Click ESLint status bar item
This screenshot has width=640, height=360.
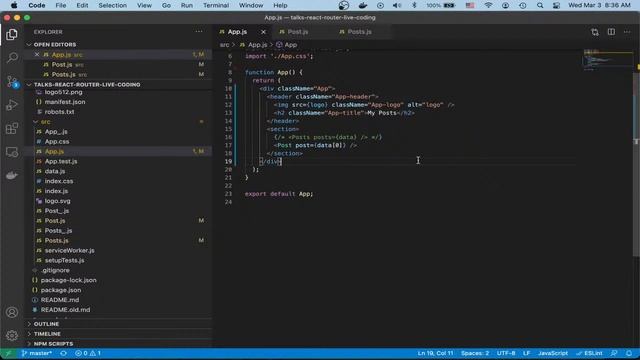(589, 353)
